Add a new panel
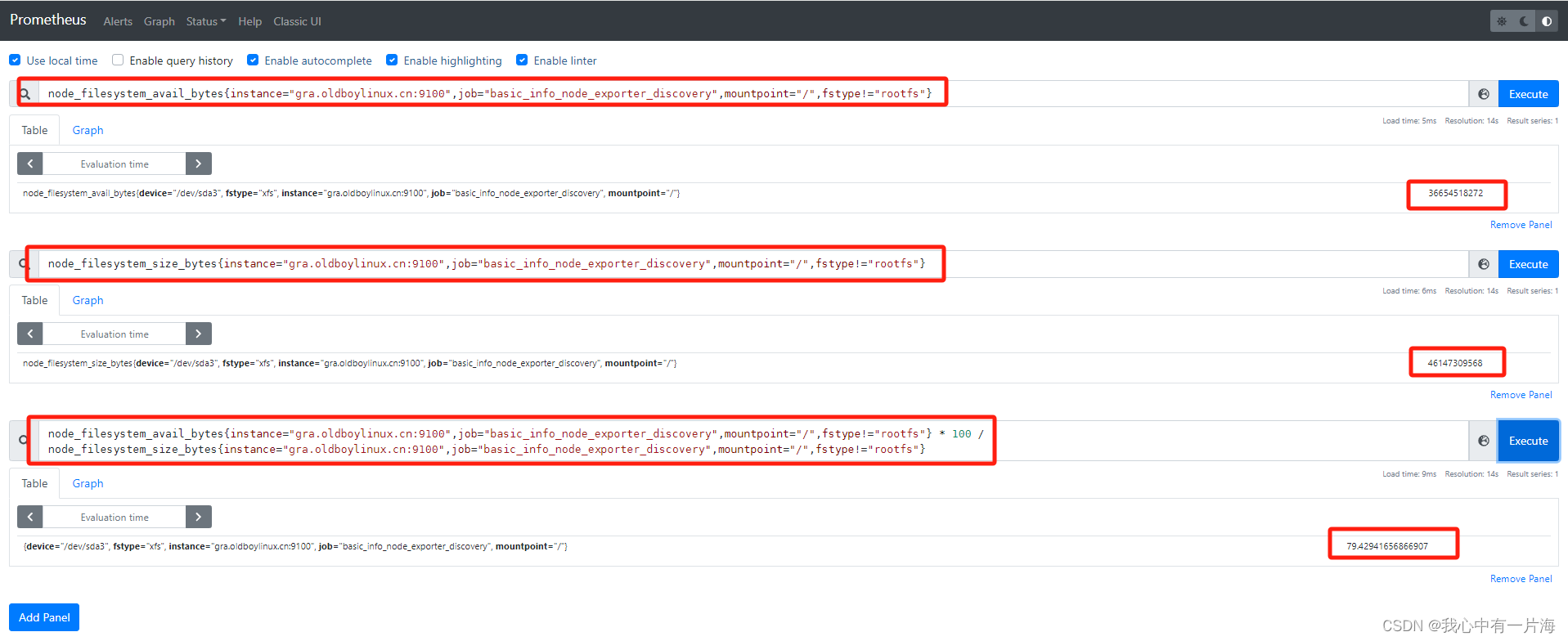Viewport: 1568px width, 641px height. point(44,617)
